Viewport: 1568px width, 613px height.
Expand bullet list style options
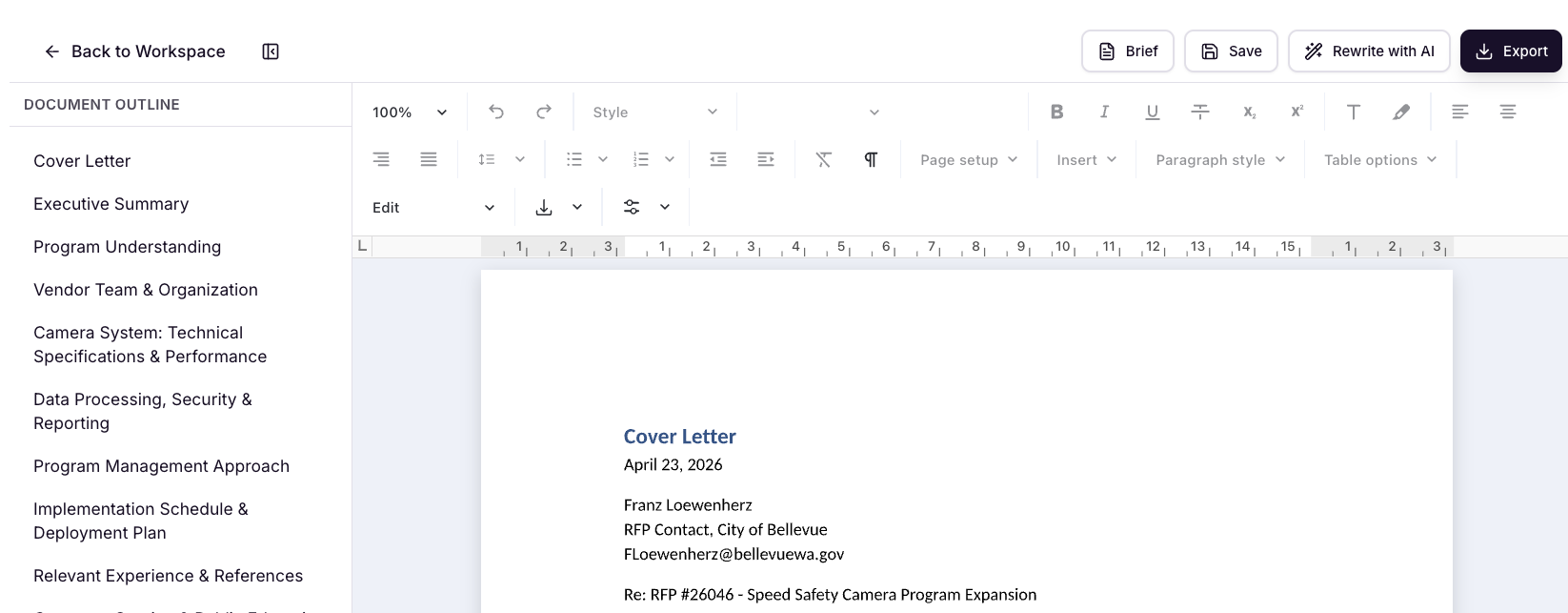point(603,159)
